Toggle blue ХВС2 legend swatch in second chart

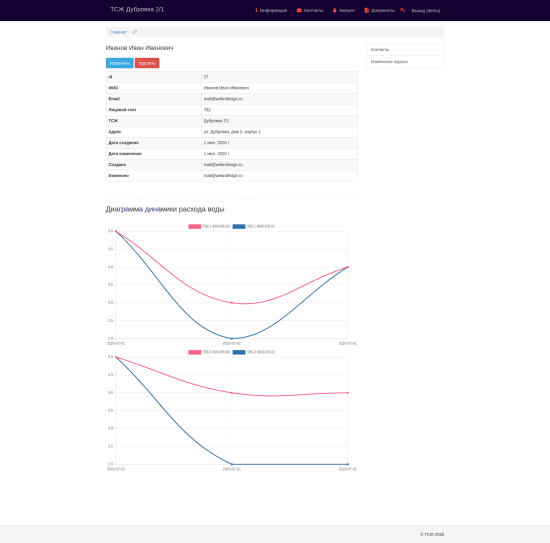239,352
